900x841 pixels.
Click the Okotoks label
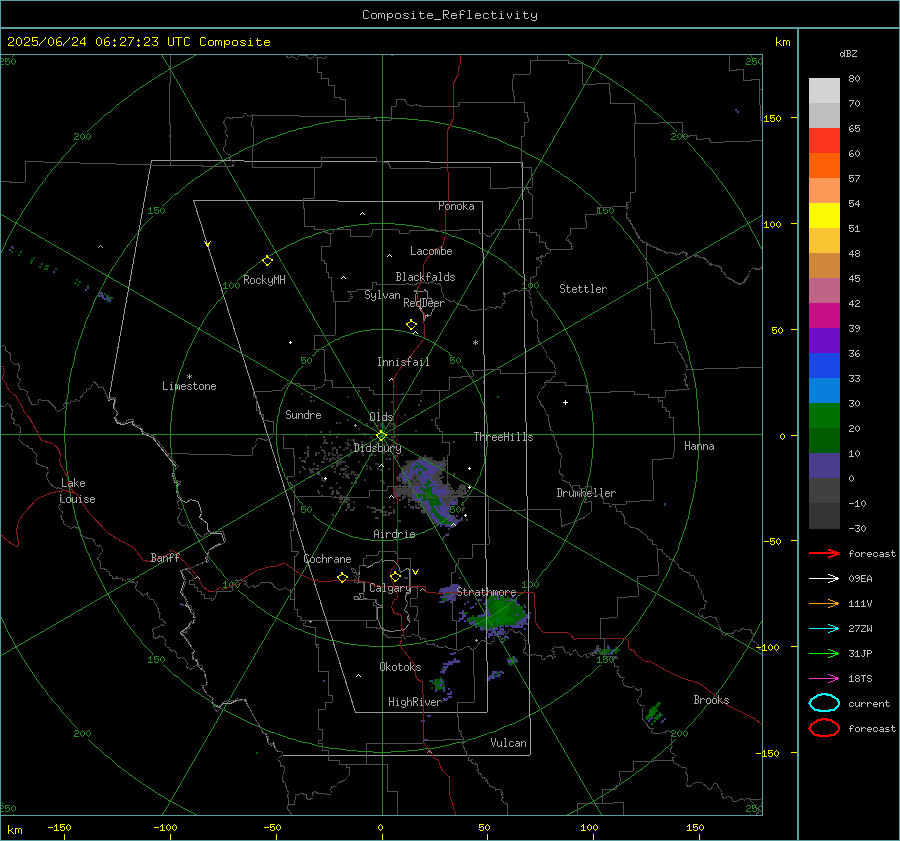pos(400,667)
